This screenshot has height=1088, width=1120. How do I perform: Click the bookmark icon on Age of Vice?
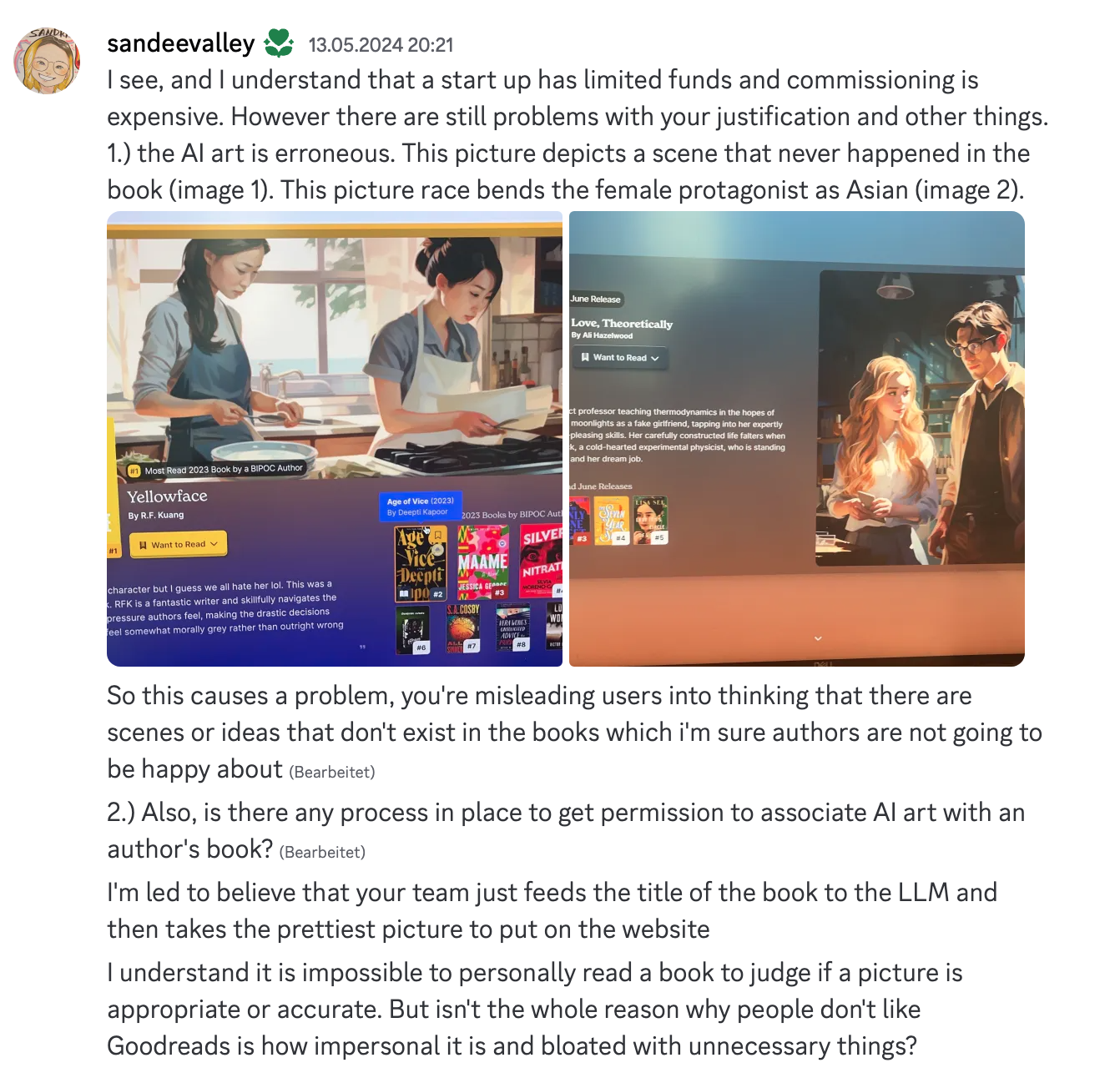coord(437,536)
